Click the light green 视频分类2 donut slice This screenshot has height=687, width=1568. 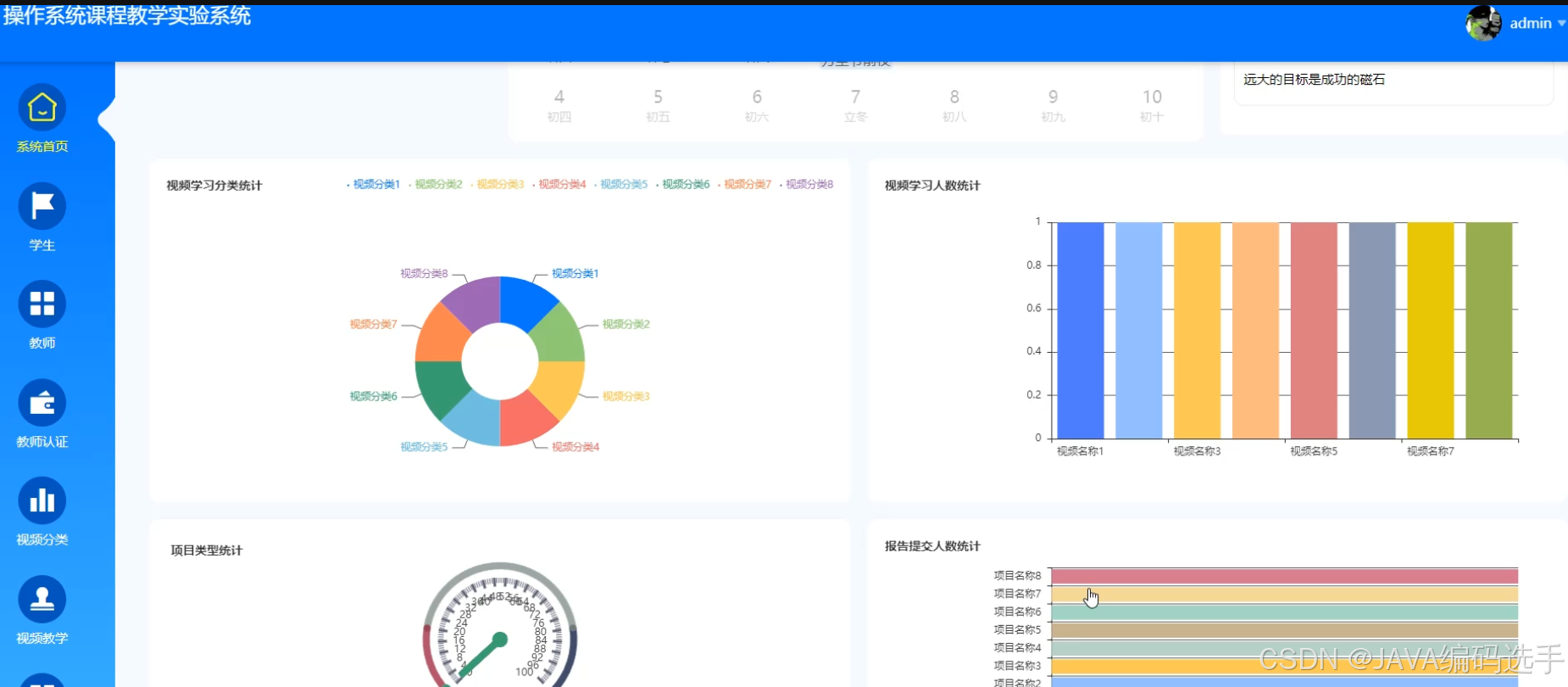558,336
